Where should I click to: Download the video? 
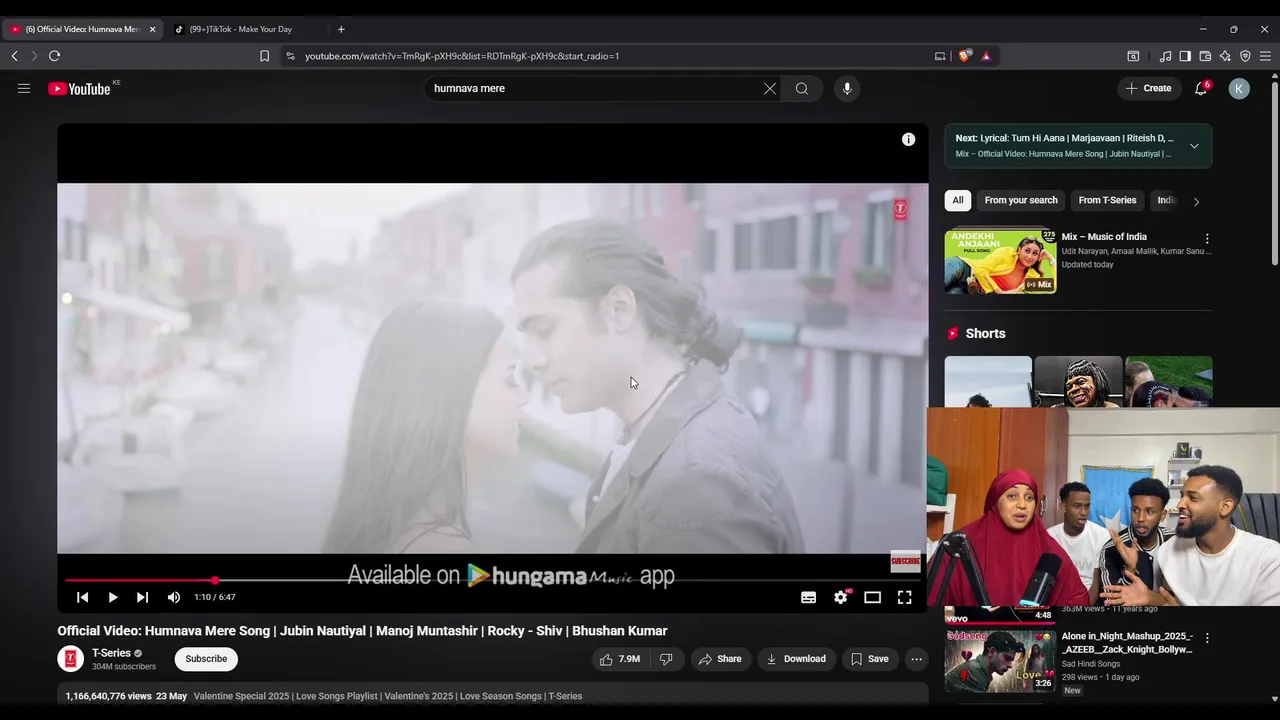click(796, 659)
